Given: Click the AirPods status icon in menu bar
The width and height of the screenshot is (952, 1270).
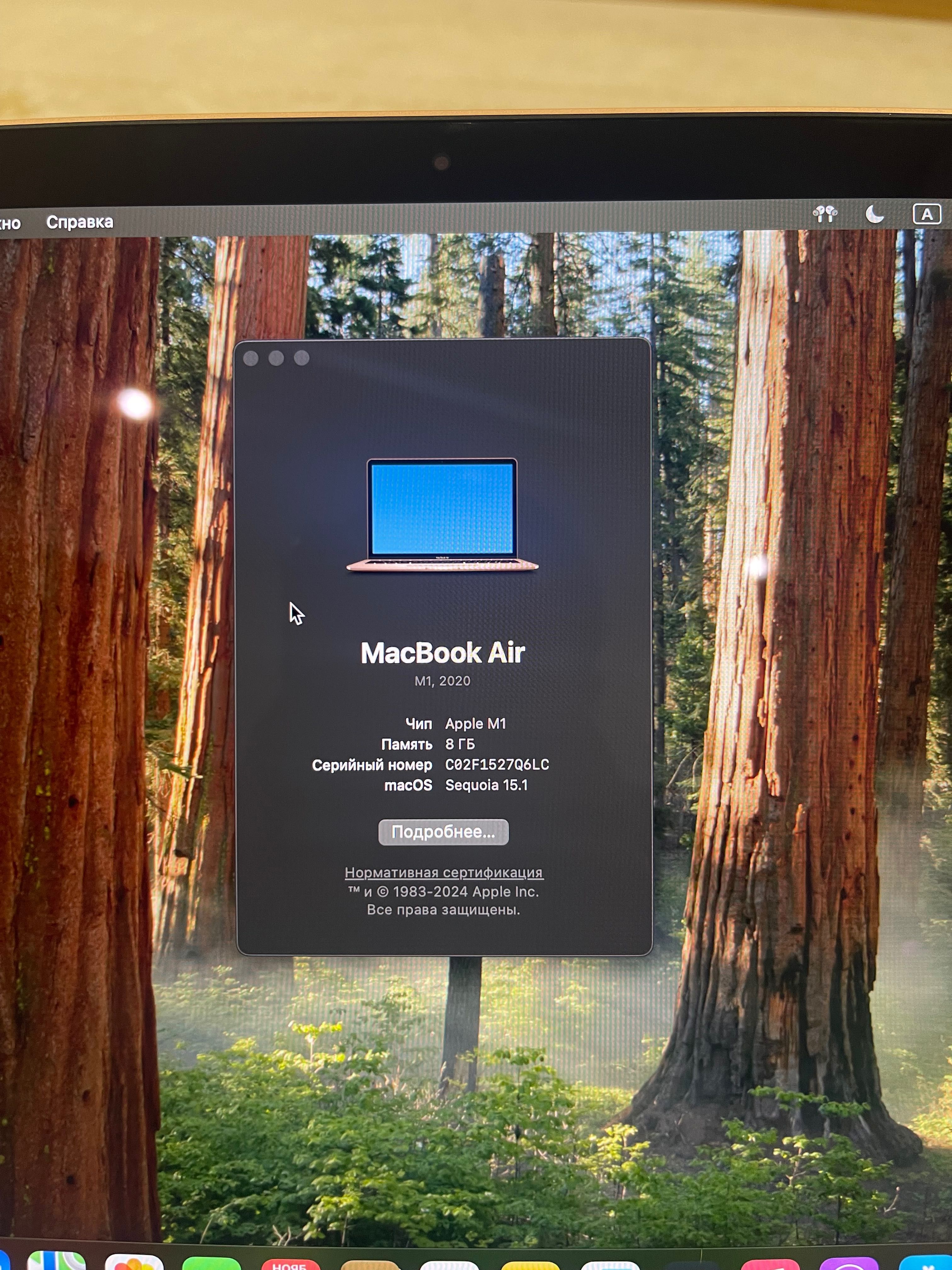Looking at the screenshot, I should (824, 214).
